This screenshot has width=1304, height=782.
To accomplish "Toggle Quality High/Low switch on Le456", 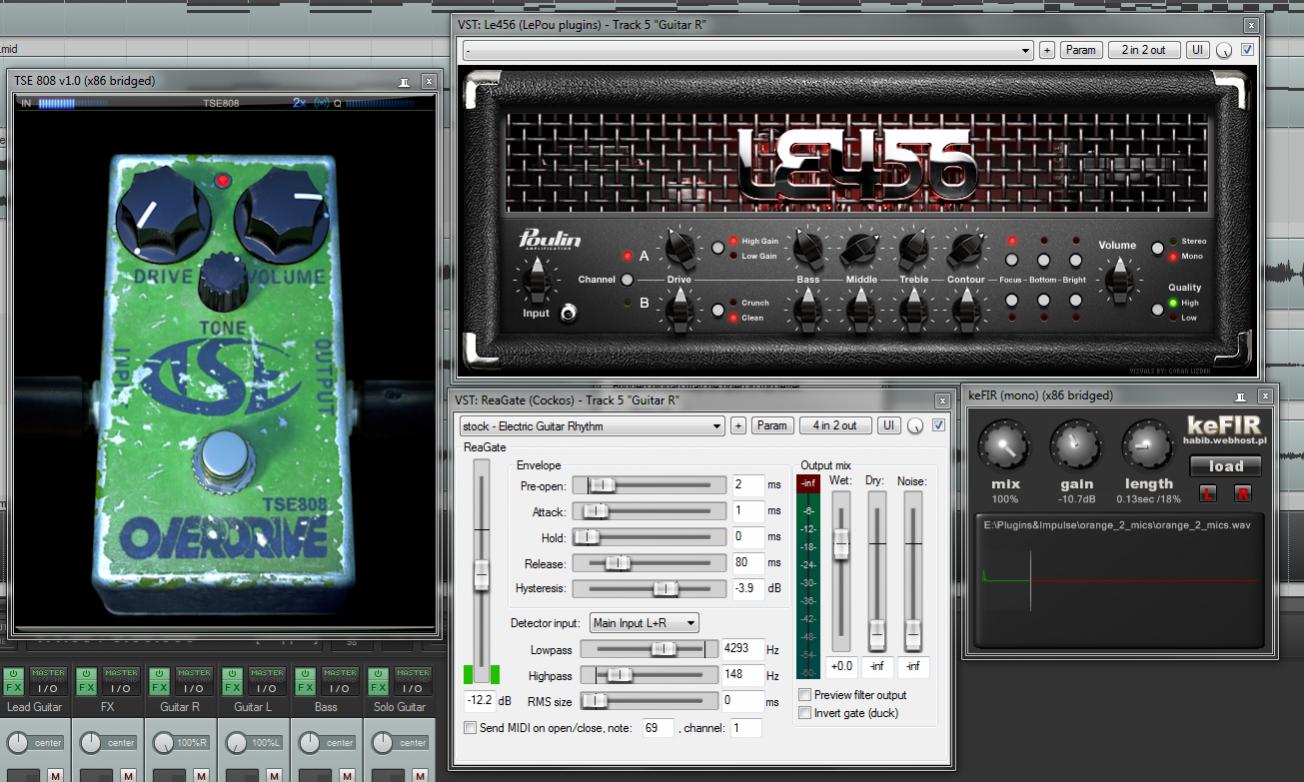I will [1157, 310].
